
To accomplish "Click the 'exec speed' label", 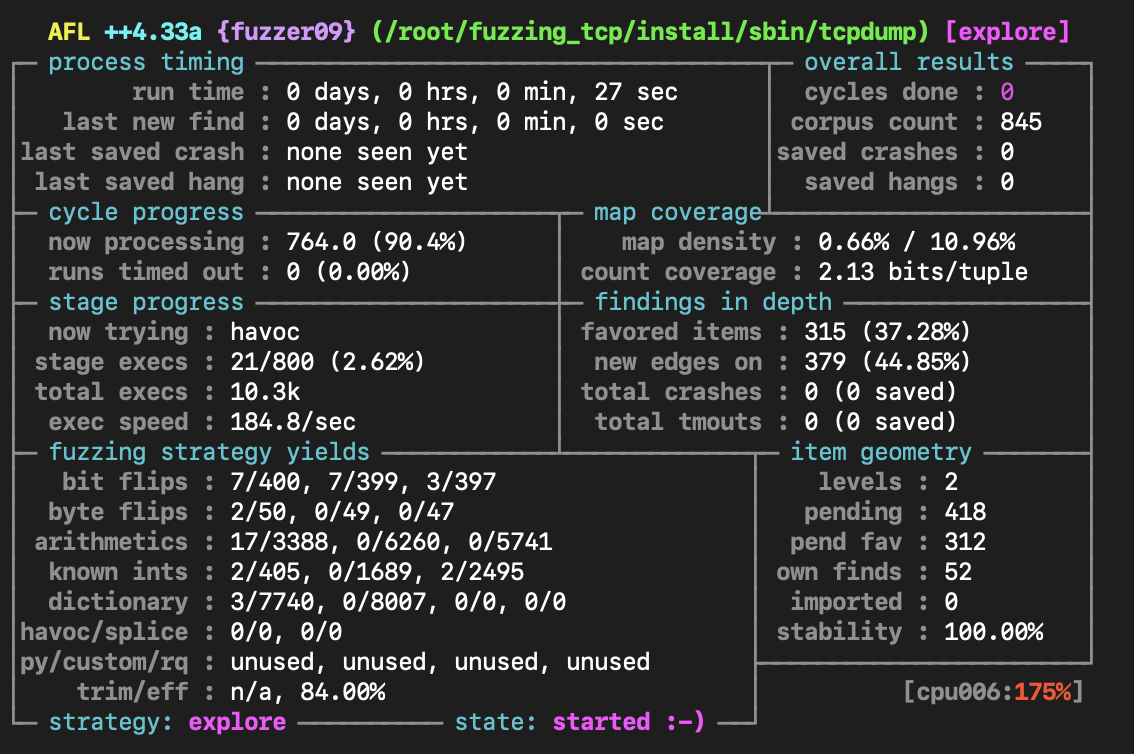I will [x=118, y=422].
